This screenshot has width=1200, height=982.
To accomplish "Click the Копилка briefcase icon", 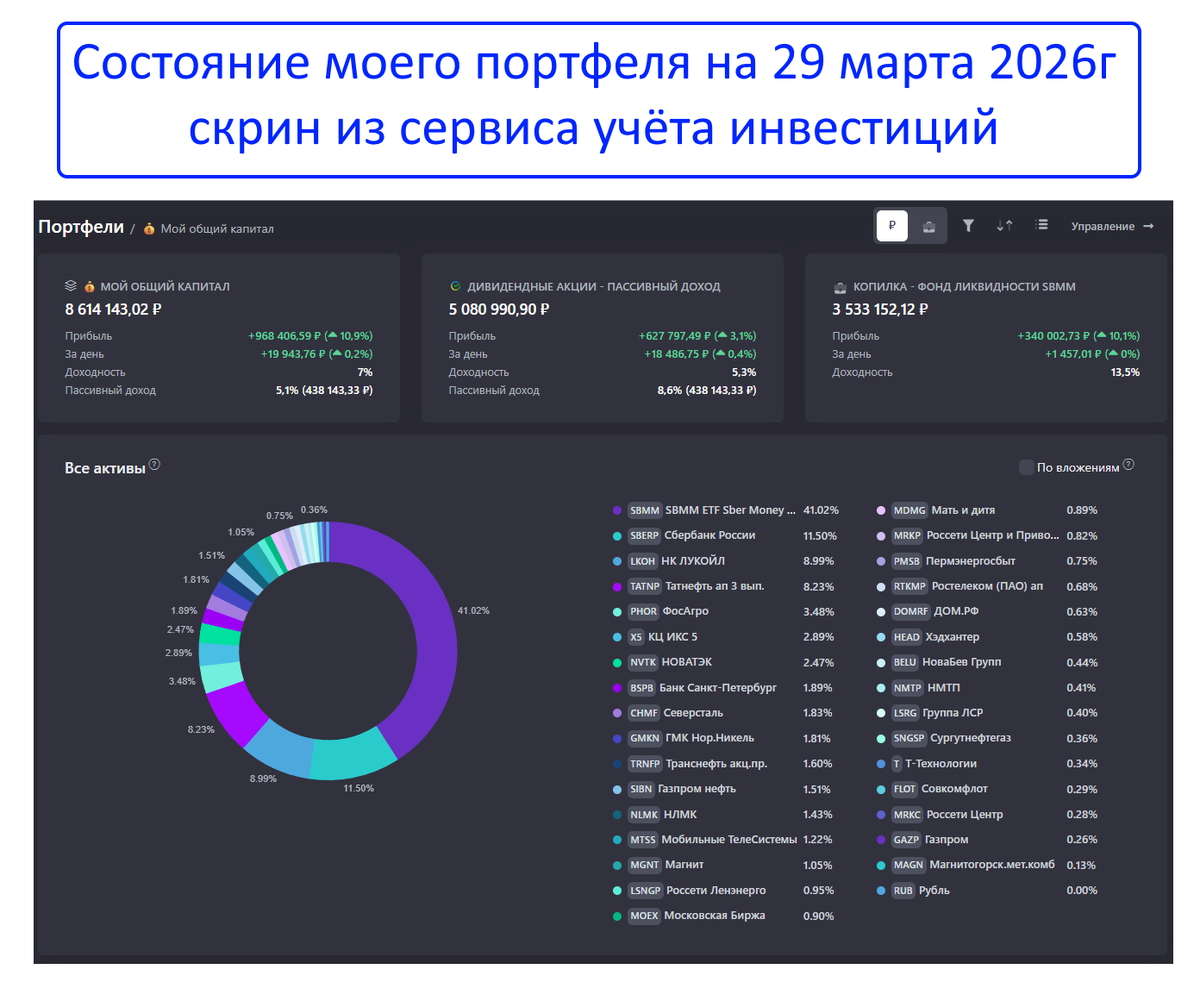I will pos(840,287).
